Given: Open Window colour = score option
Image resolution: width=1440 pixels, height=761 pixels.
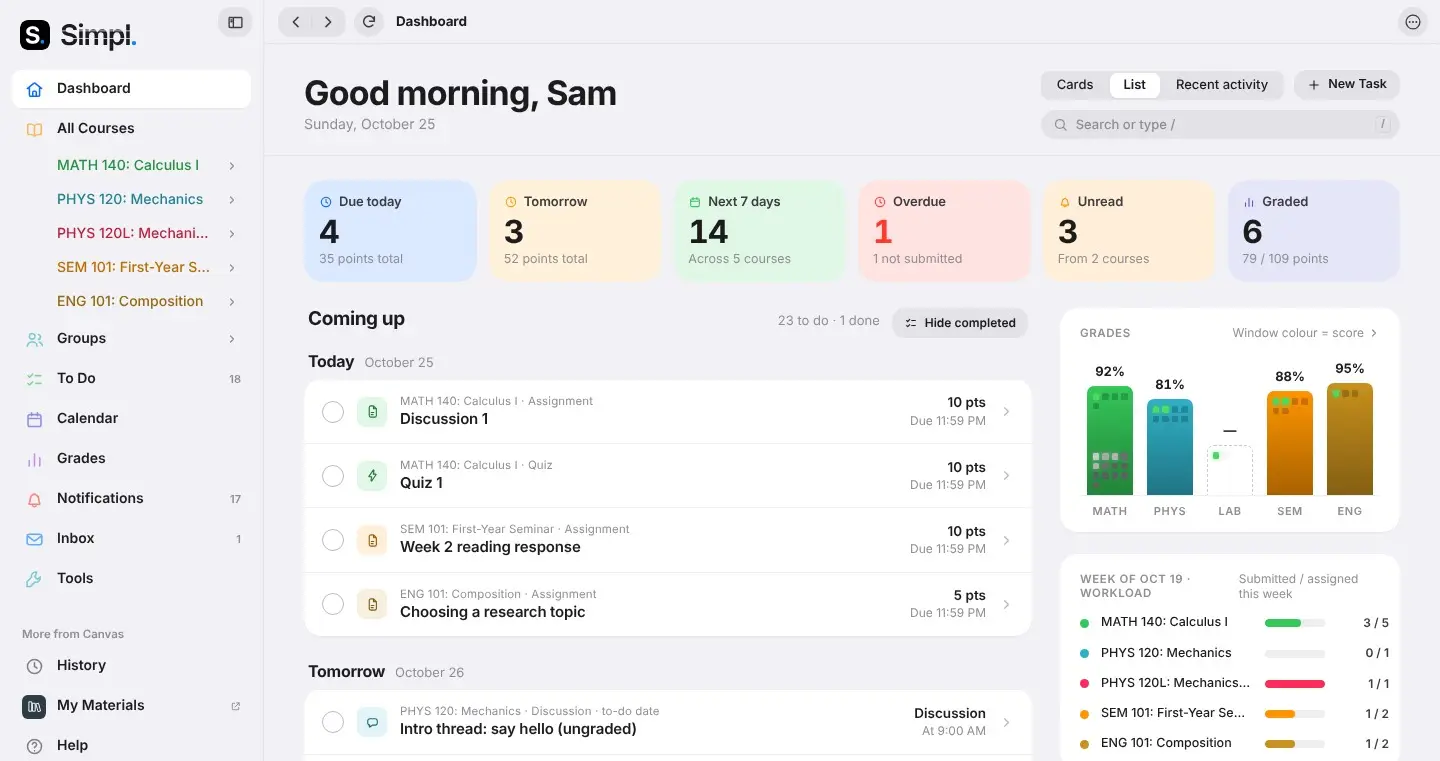Looking at the screenshot, I should coord(1305,333).
